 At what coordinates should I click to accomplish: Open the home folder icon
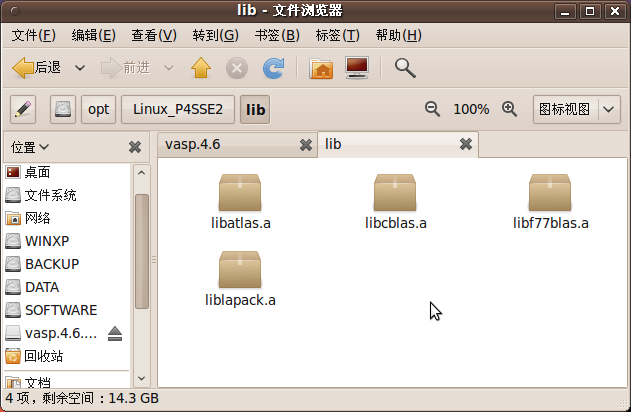[321, 68]
